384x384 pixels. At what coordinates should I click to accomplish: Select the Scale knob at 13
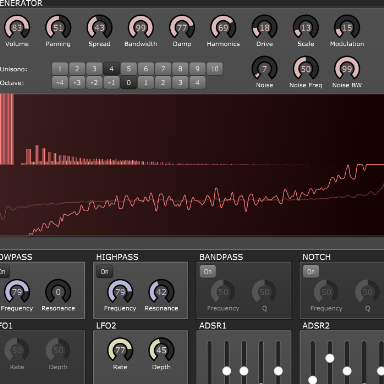click(x=306, y=27)
